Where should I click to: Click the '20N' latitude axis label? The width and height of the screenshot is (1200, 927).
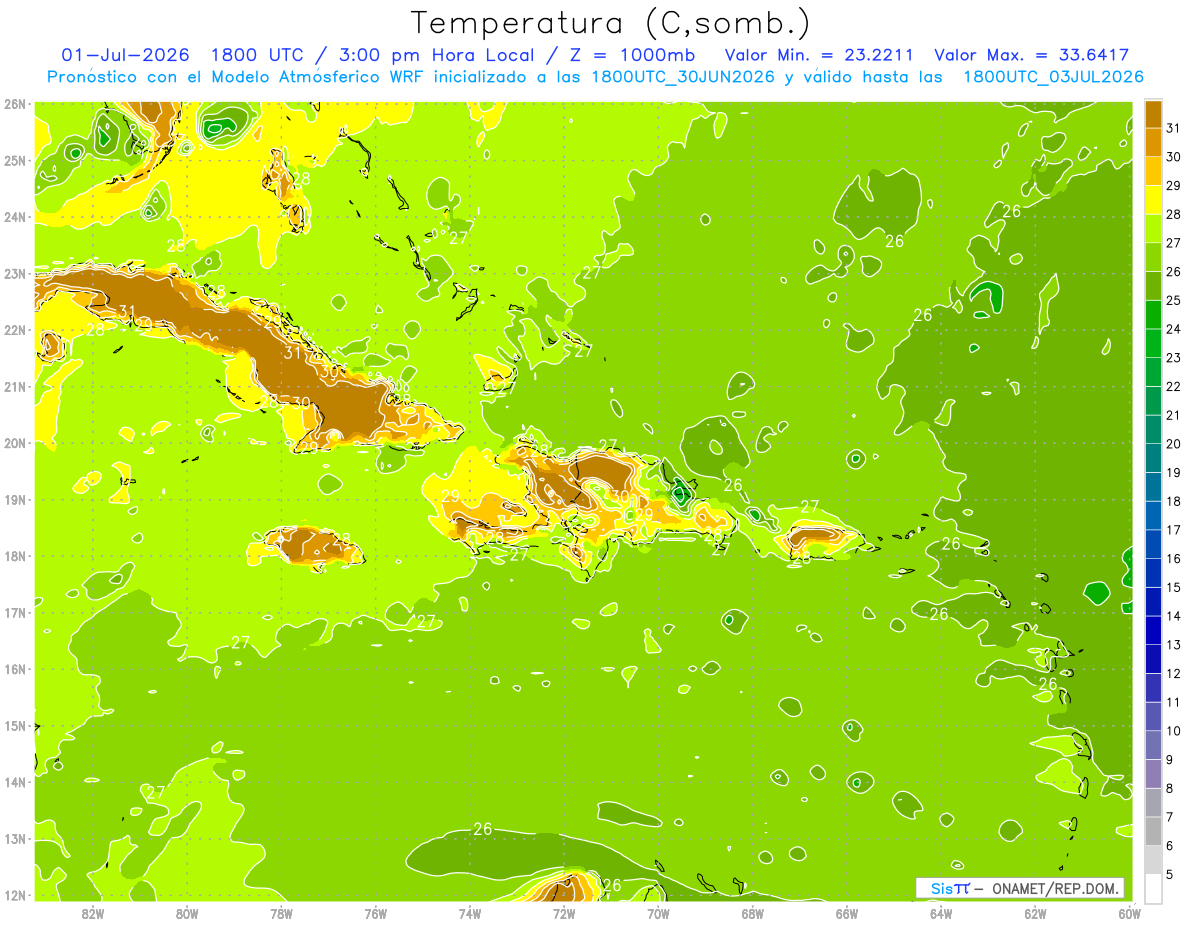coord(15,443)
